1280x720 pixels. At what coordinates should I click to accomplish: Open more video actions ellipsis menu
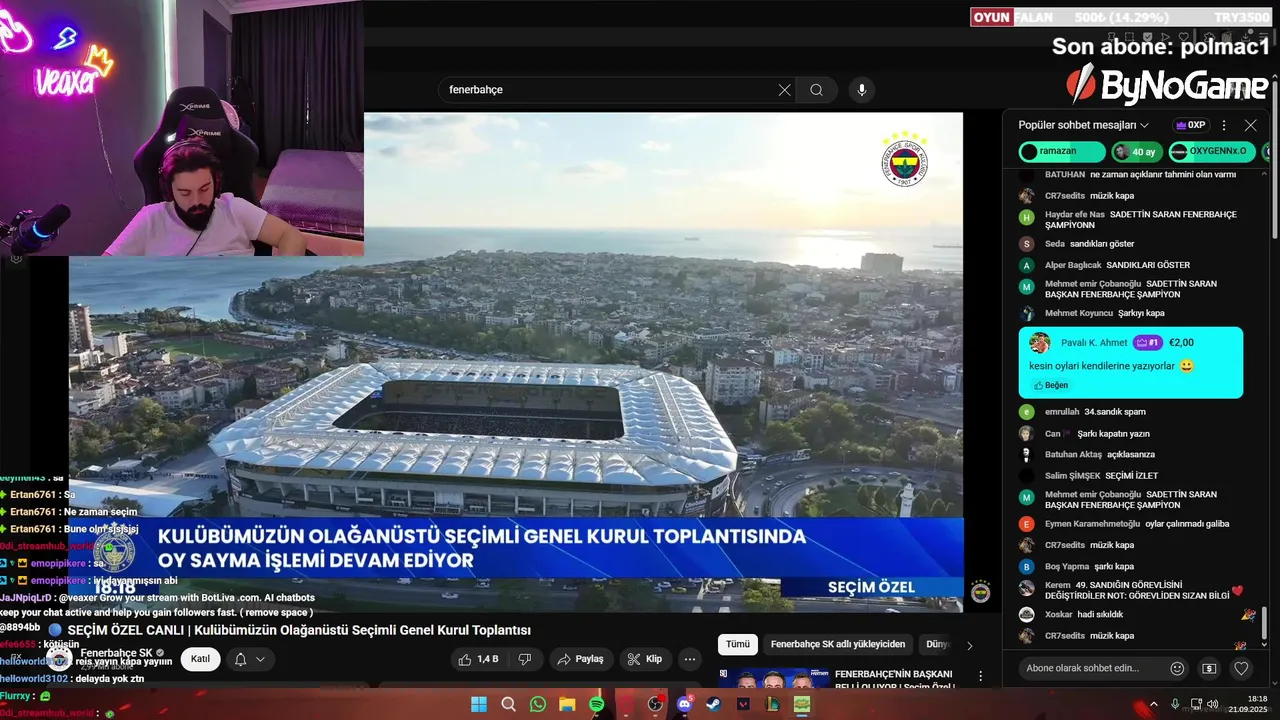click(690, 659)
